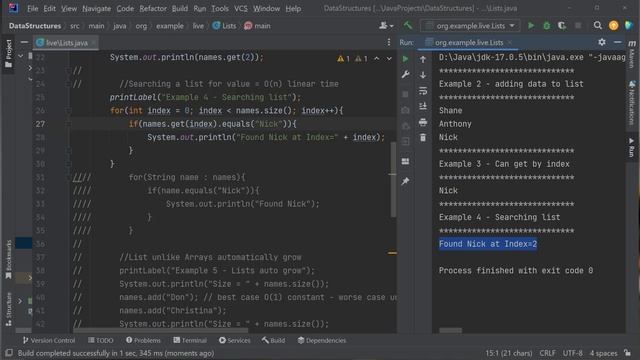Rerun program with Run panel green arrow
The height and width of the screenshot is (360, 640).
[x=405, y=59]
